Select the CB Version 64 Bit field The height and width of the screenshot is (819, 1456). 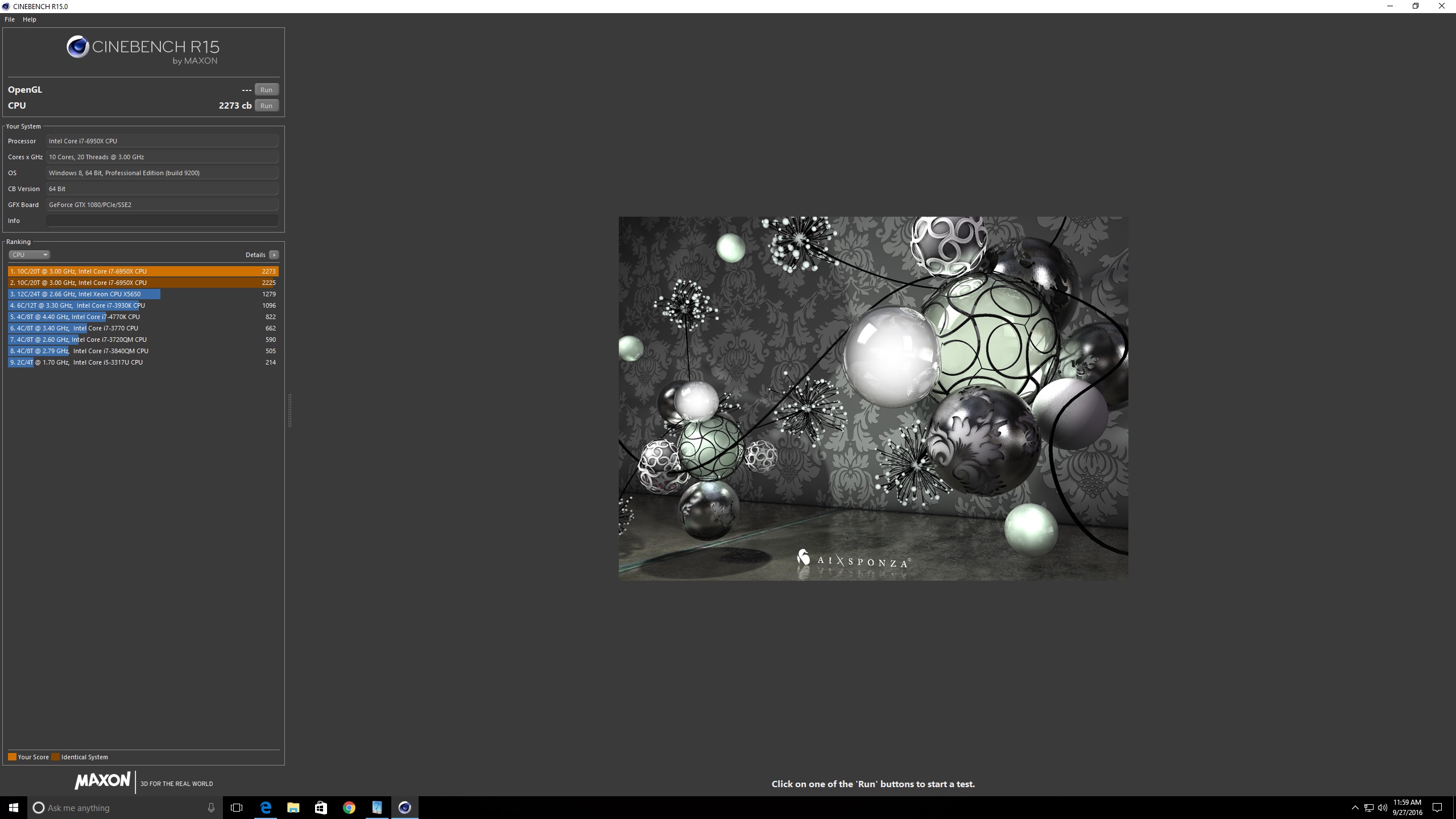(162, 189)
